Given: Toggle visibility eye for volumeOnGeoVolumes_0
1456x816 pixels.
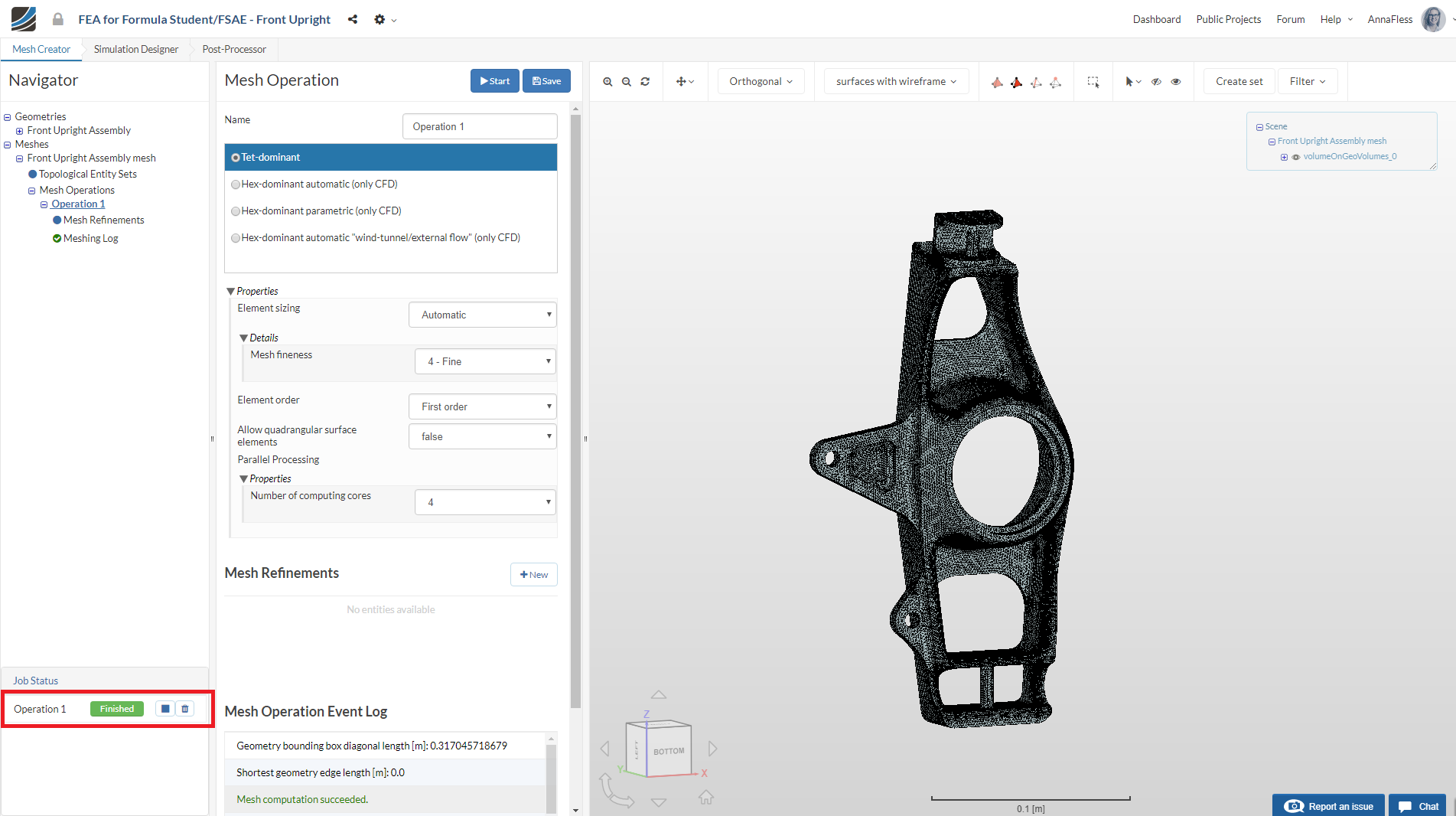Looking at the screenshot, I should coord(1296,157).
